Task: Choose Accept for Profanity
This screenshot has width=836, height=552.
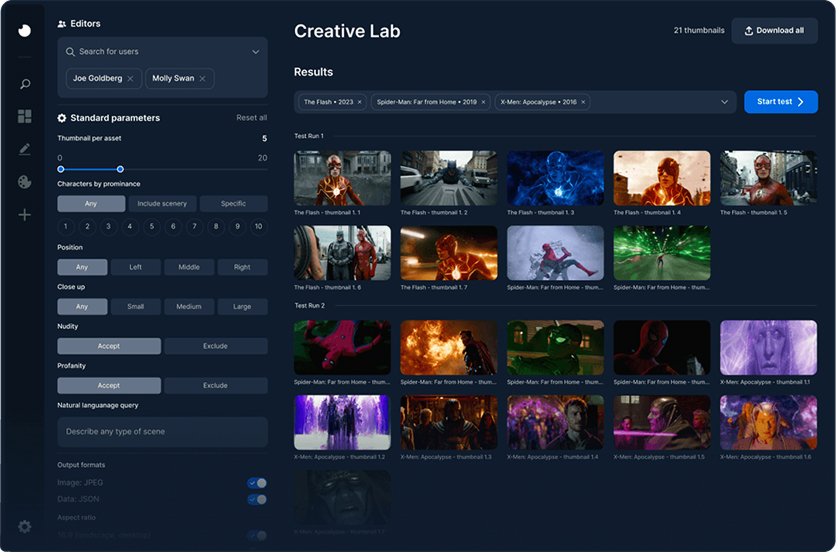Action: tap(109, 386)
